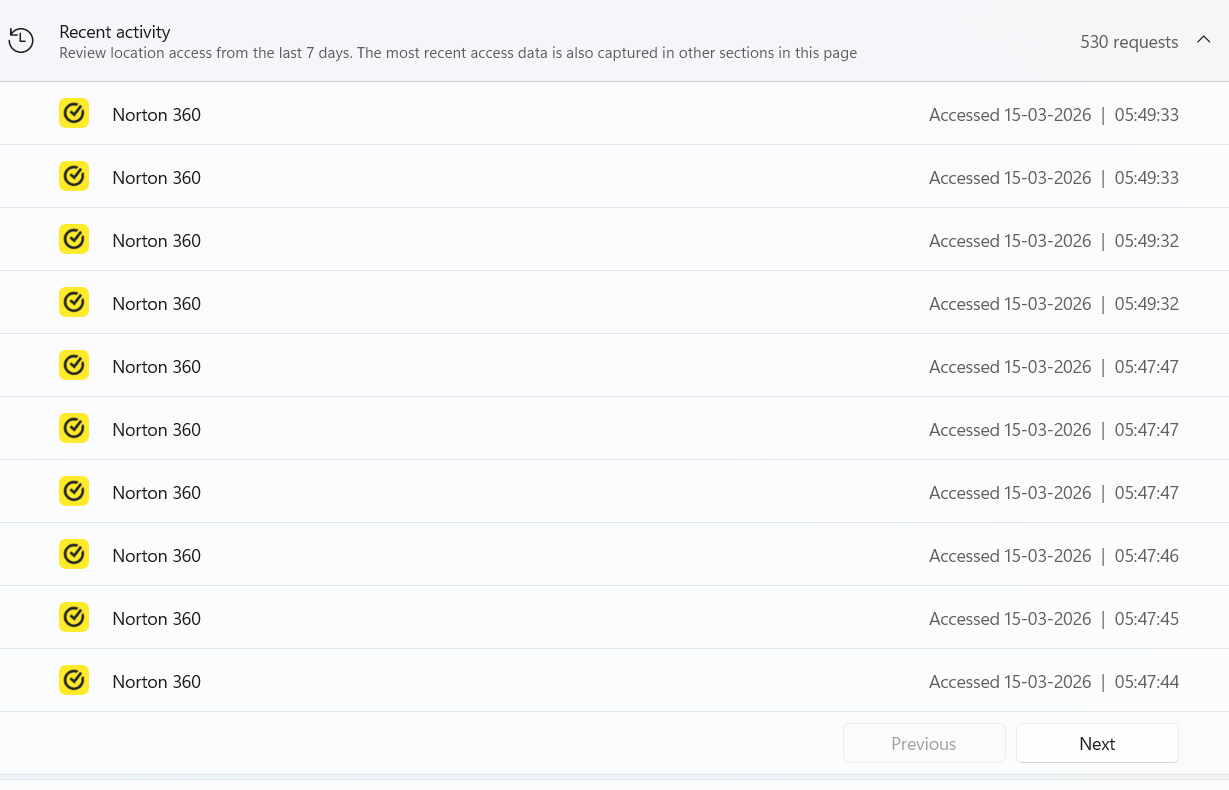Go to the Next page of requests
The image size is (1229, 790).
[x=1097, y=744]
